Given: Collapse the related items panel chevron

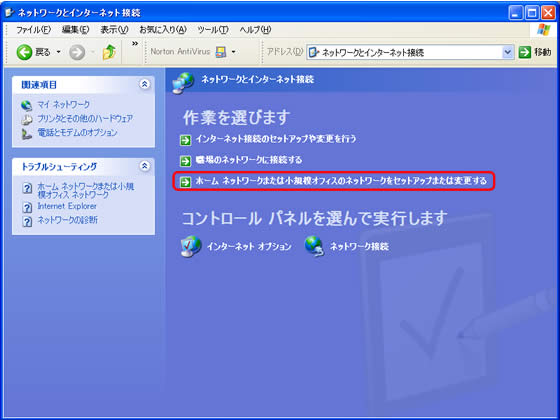Looking at the screenshot, I should (145, 84).
